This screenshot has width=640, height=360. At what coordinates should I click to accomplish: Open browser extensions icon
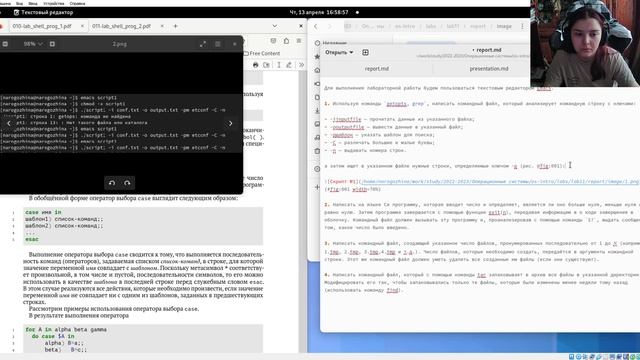(286, 41)
